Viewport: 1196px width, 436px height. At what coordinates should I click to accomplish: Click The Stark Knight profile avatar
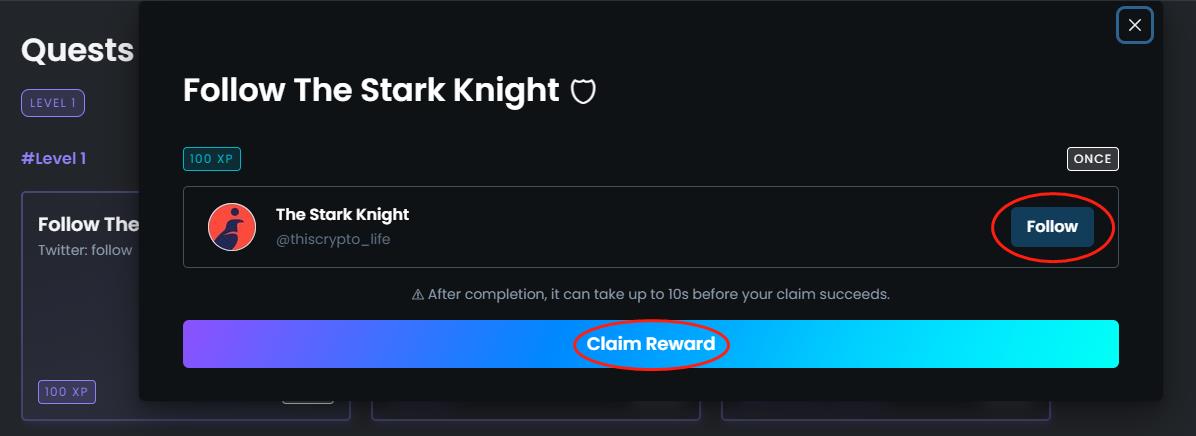232,227
